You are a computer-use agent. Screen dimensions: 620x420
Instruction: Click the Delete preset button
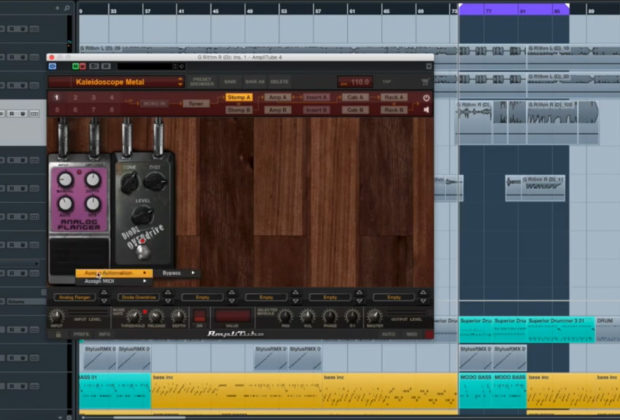[x=279, y=82]
